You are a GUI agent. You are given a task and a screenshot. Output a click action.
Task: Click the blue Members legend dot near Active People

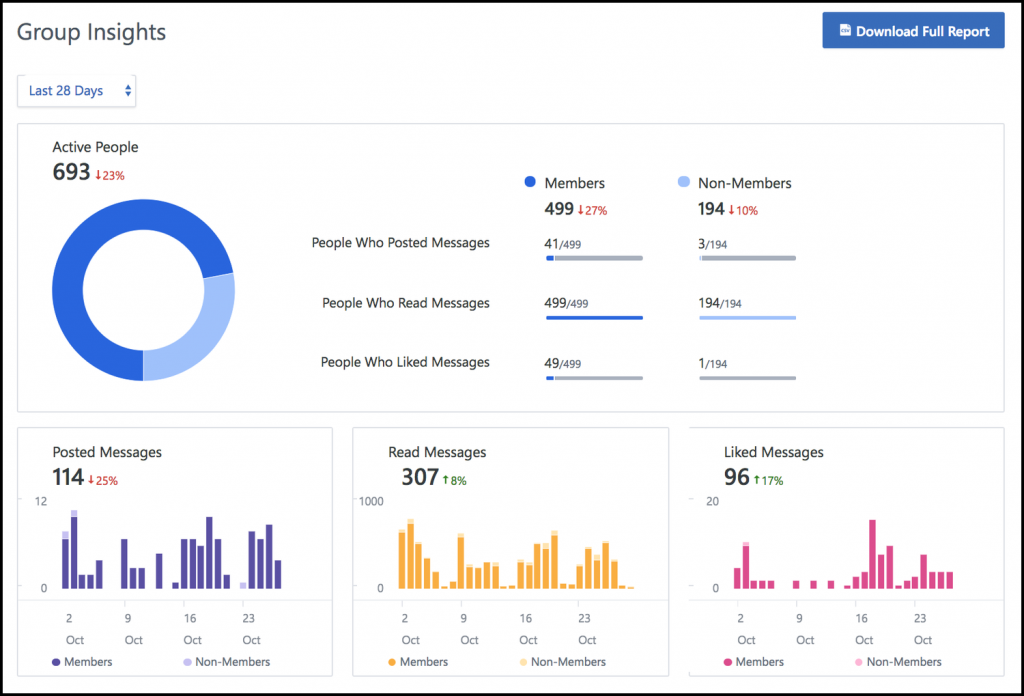click(x=530, y=182)
